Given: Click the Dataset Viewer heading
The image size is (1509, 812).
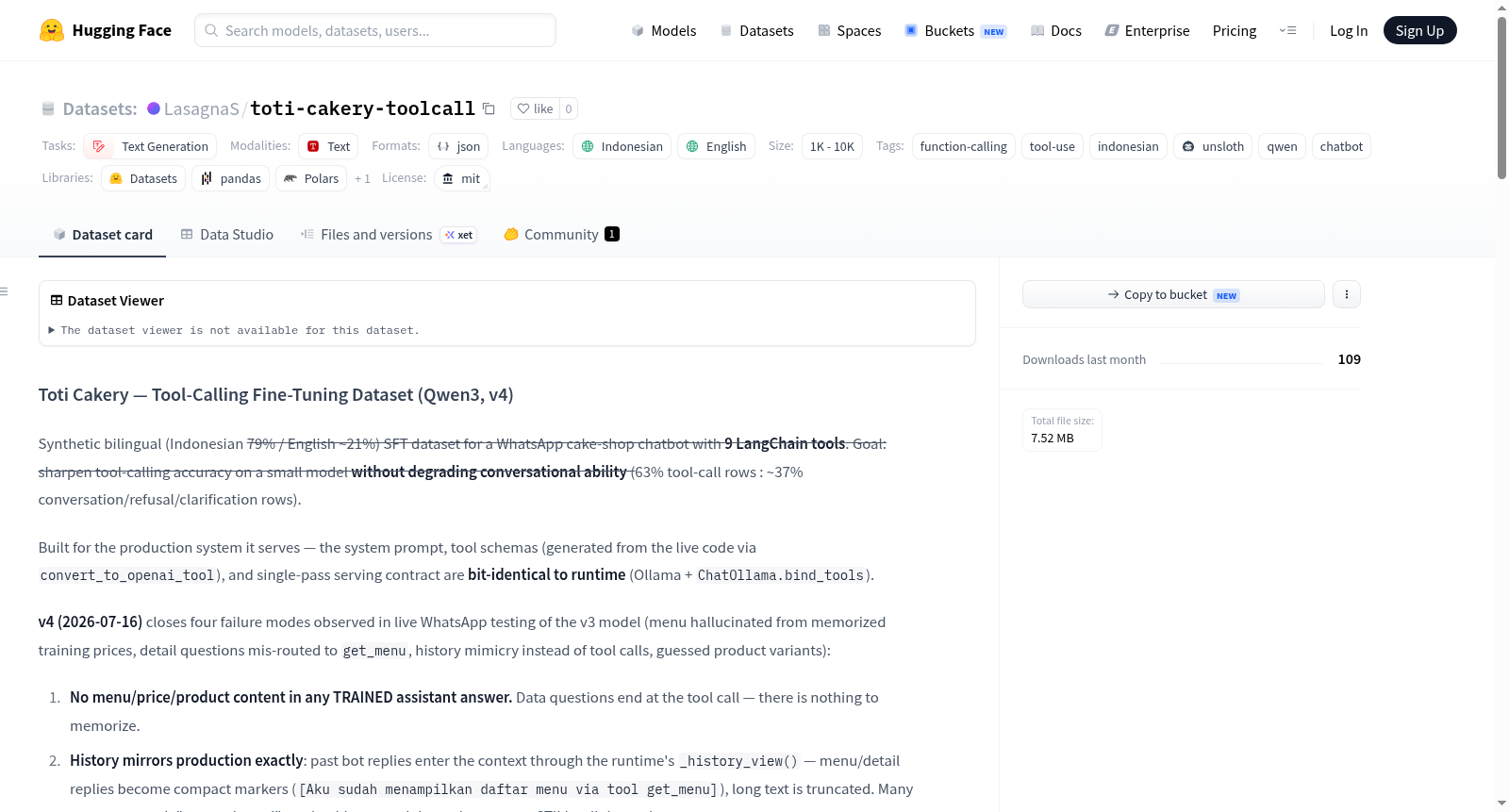Looking at the screenshot, I should point(107,301).
